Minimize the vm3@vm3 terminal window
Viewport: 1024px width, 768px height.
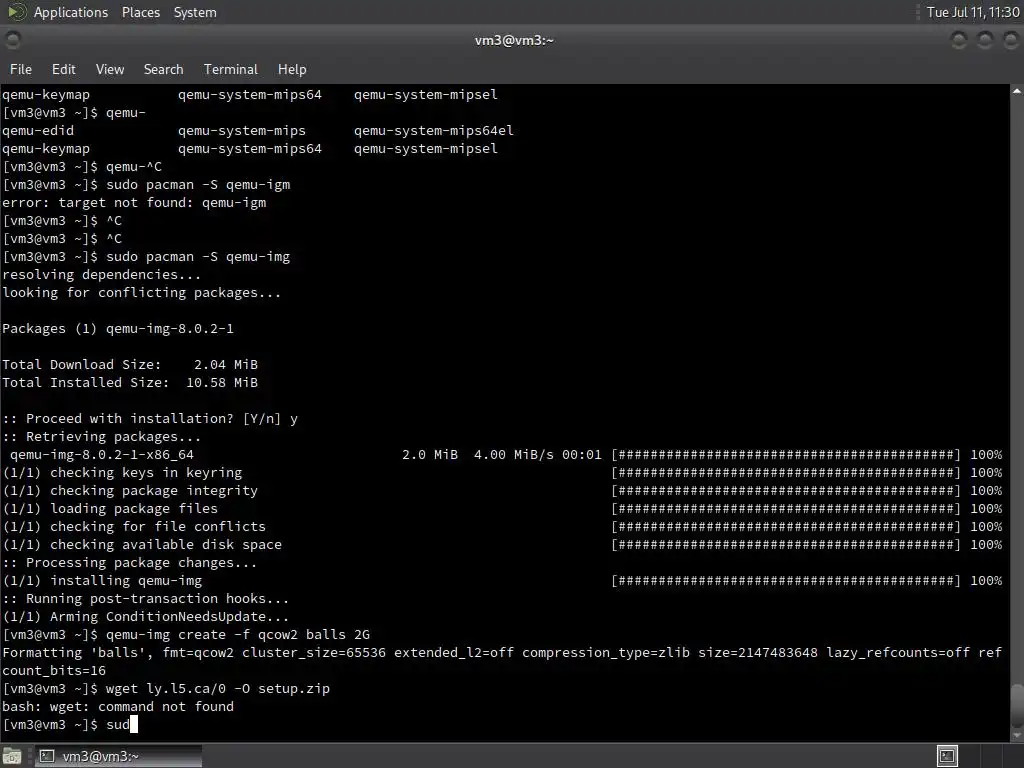point(959,40)
